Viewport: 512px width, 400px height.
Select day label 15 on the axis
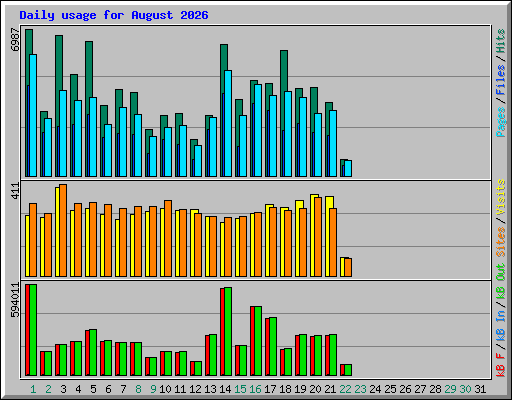pyautogui.click(x=240, y=389)
